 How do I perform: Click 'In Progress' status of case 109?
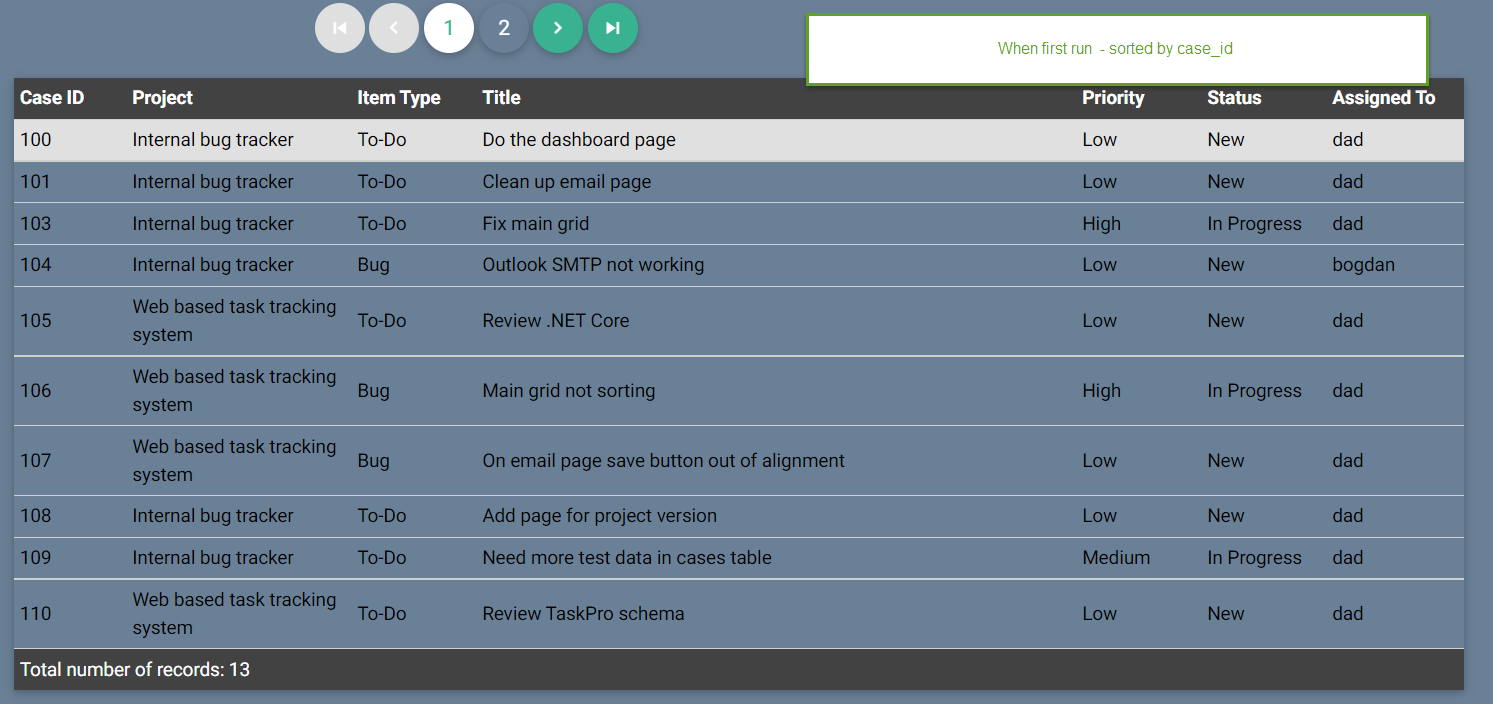click(x=1255, y=558)
